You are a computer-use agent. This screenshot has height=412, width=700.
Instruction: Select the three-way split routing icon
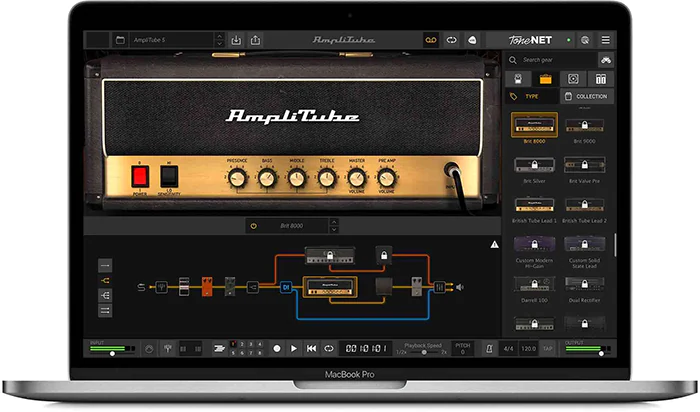(x=105, y=295)
